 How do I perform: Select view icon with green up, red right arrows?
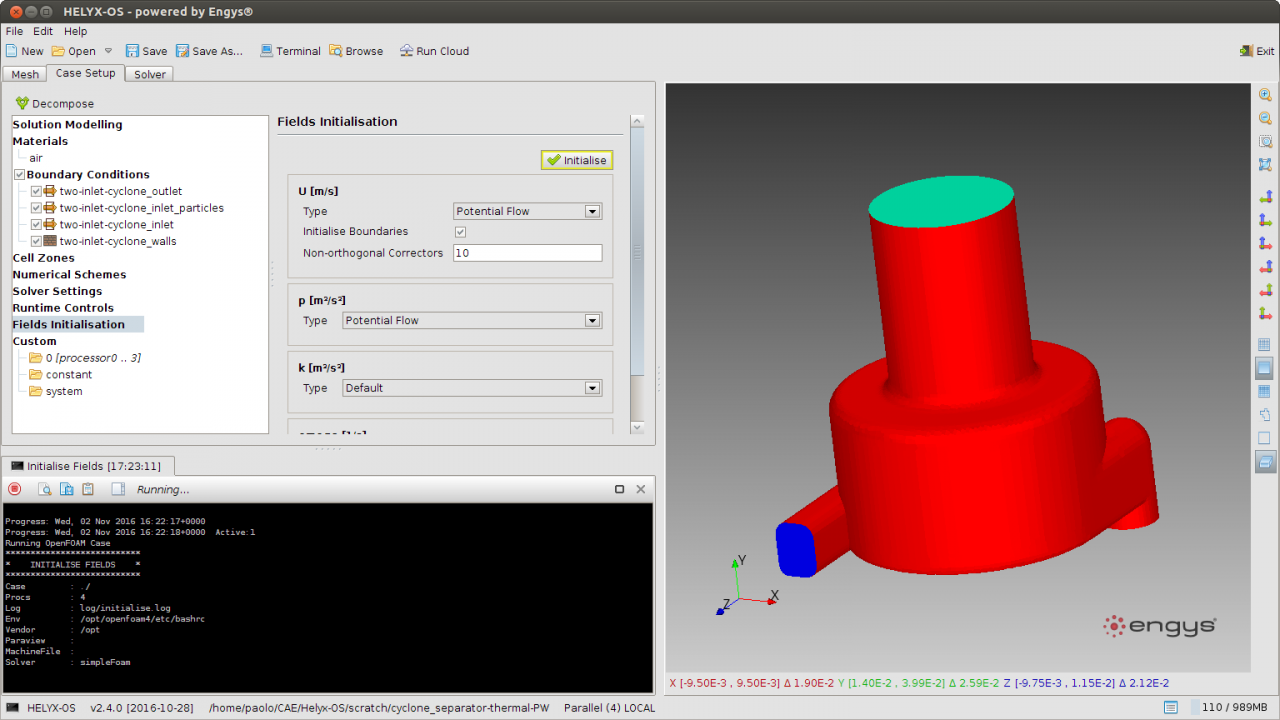[1265, 313]
